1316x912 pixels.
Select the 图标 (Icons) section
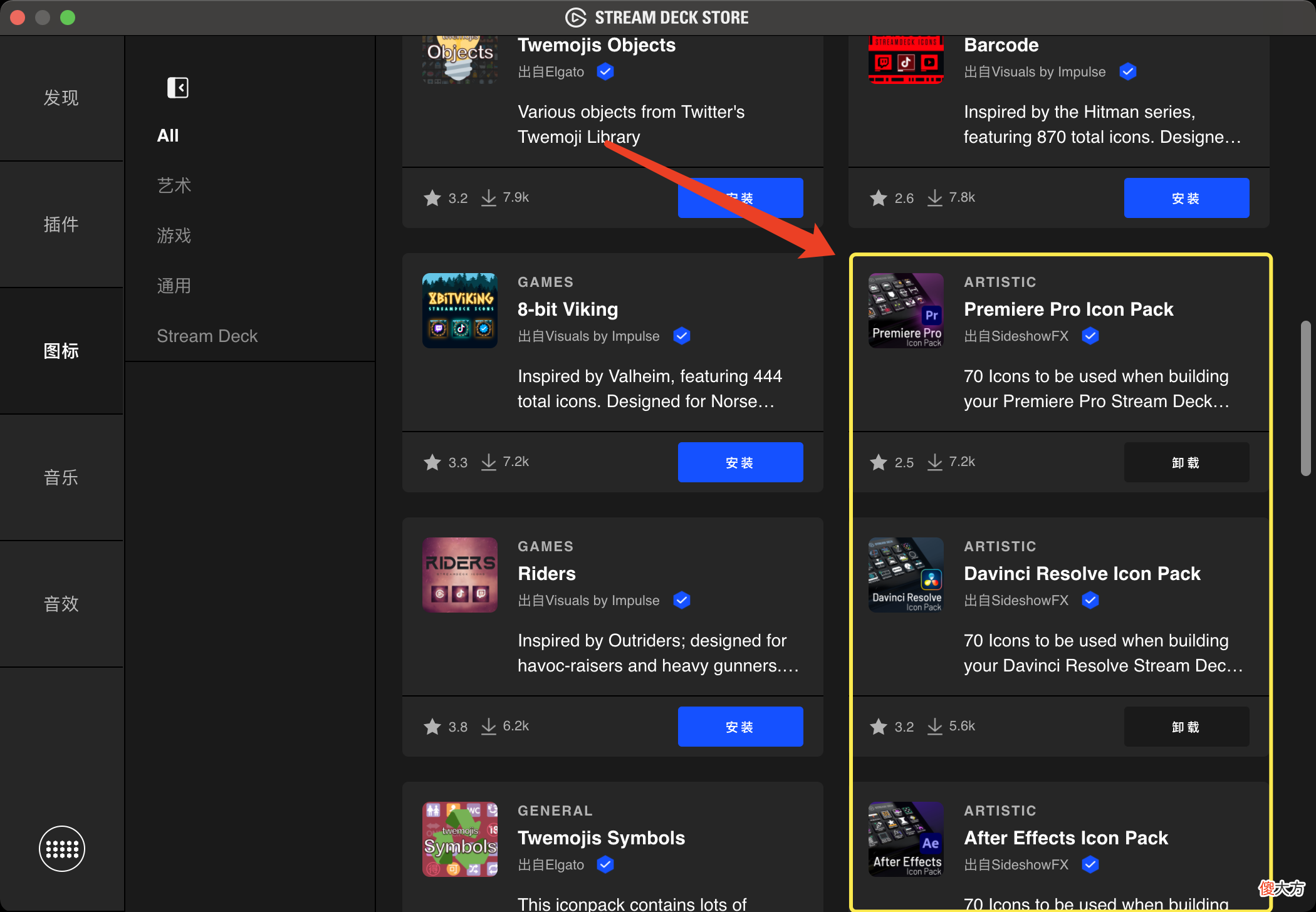61,351
